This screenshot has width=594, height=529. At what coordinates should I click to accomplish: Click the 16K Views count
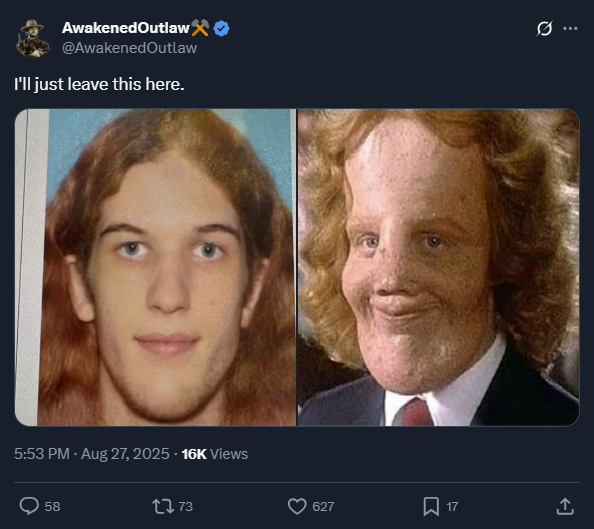215,454
